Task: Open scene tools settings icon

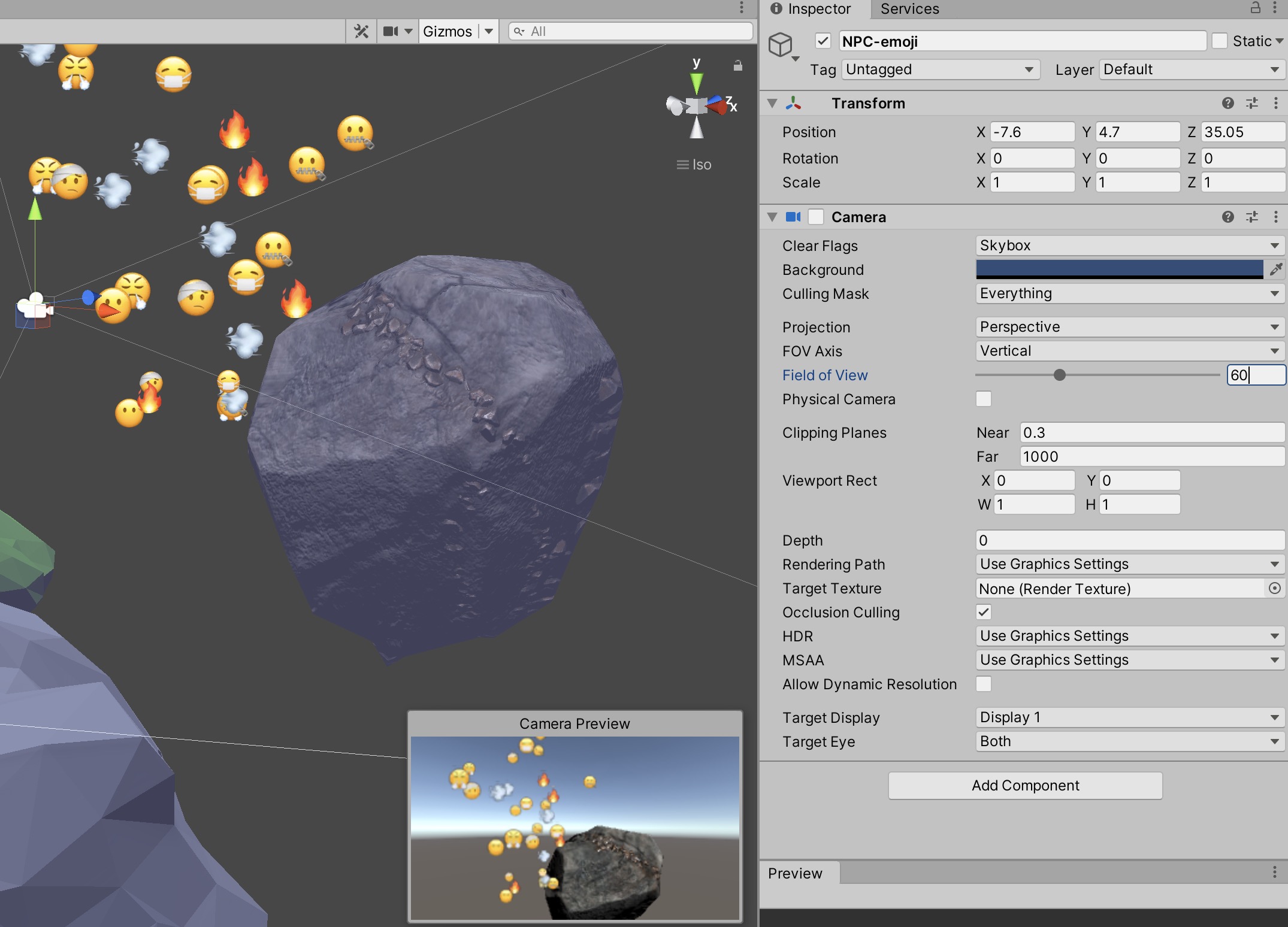Action: [361, 31]
